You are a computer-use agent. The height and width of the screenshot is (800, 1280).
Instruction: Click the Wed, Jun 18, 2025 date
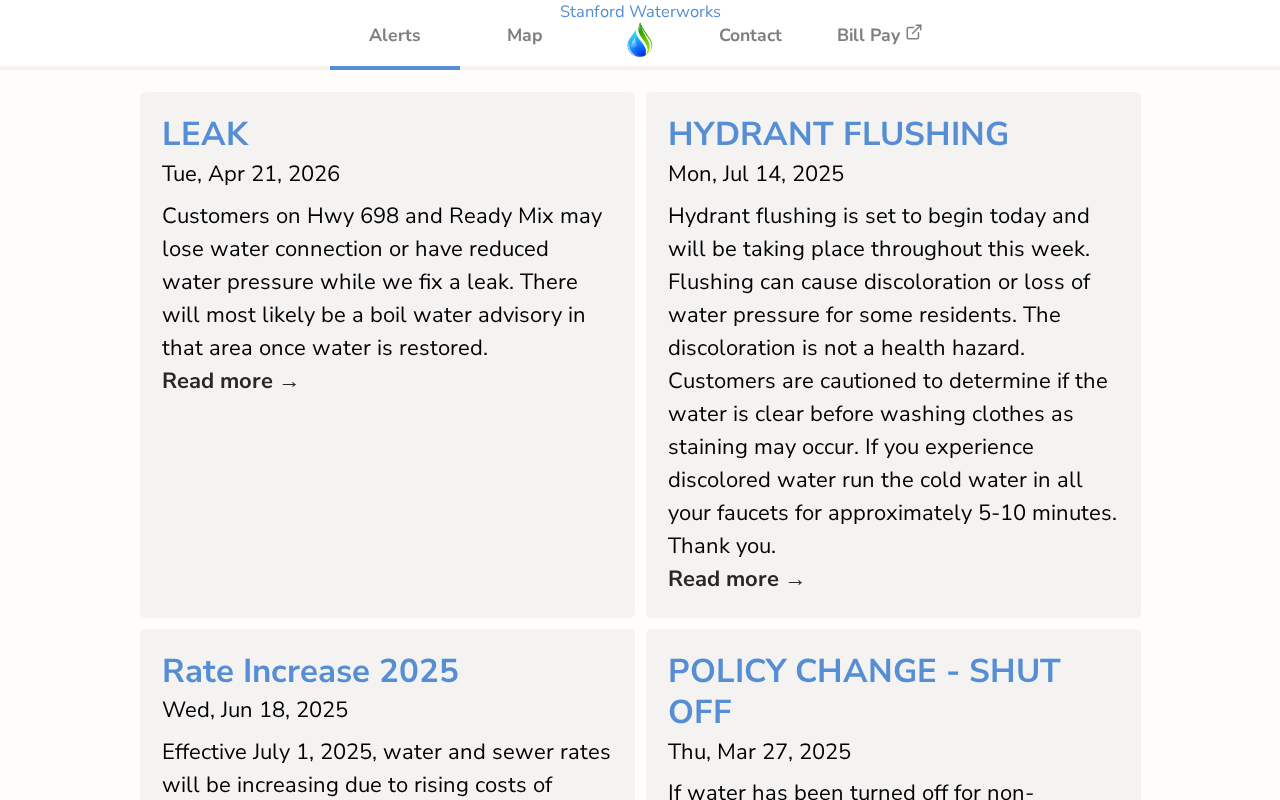[255, 710]
